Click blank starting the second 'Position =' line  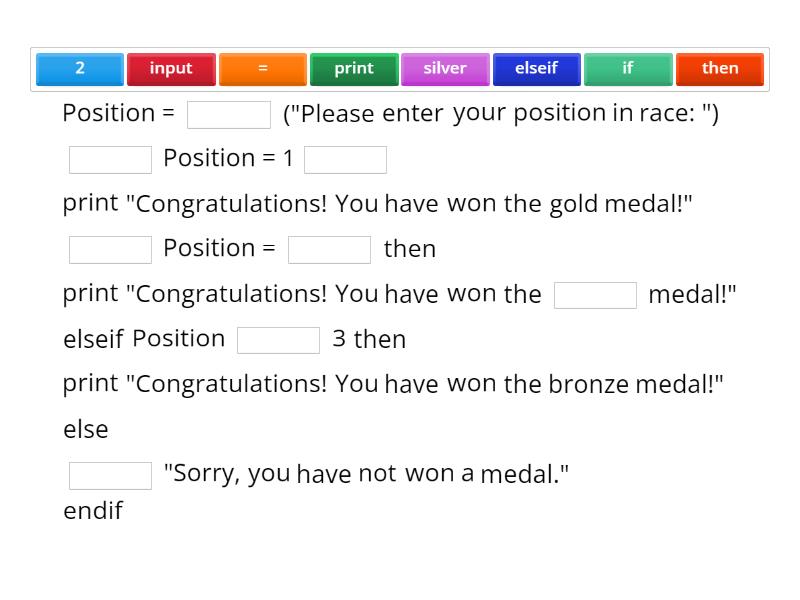110,250
